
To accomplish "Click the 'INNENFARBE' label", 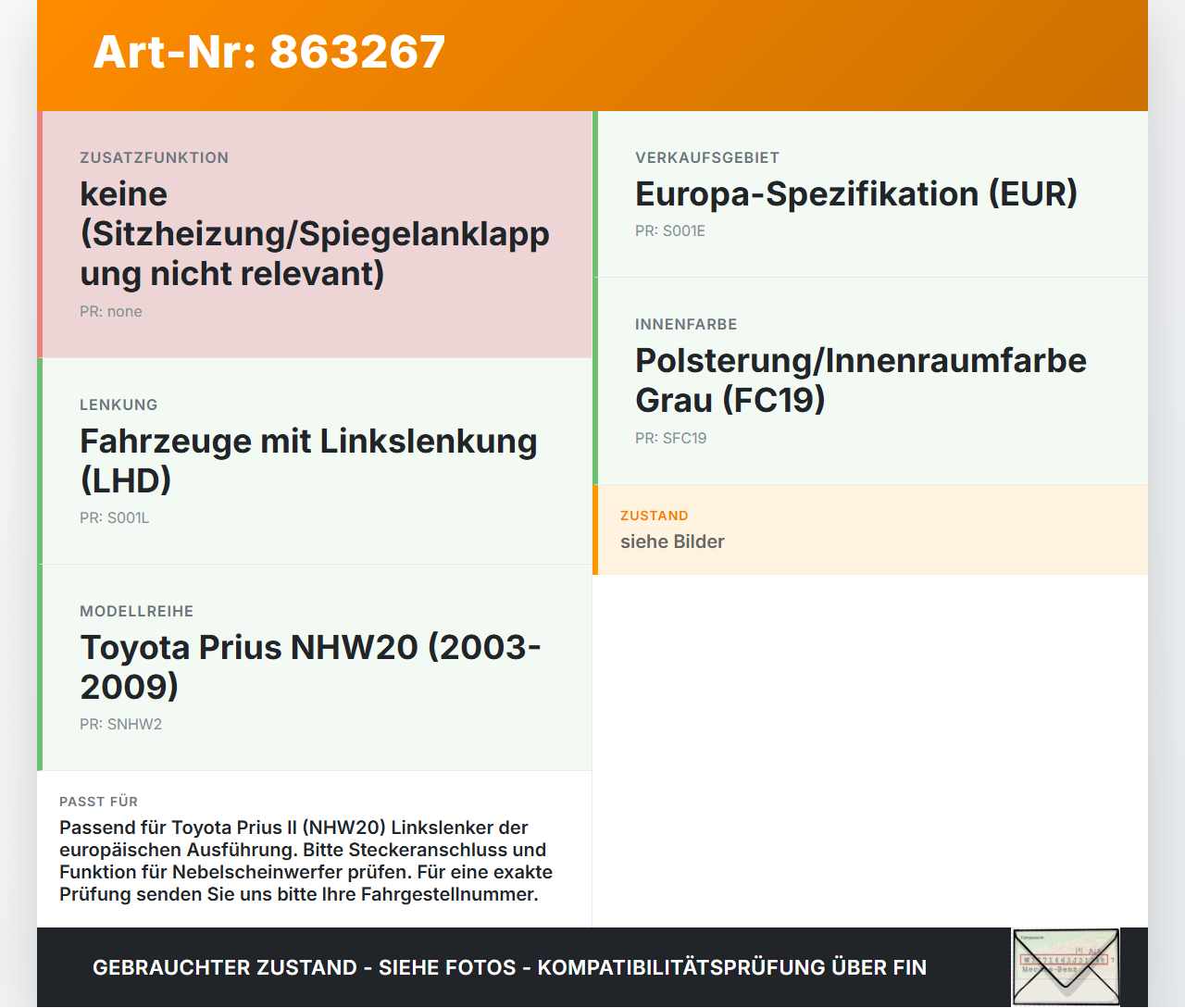I will (686, 324).
